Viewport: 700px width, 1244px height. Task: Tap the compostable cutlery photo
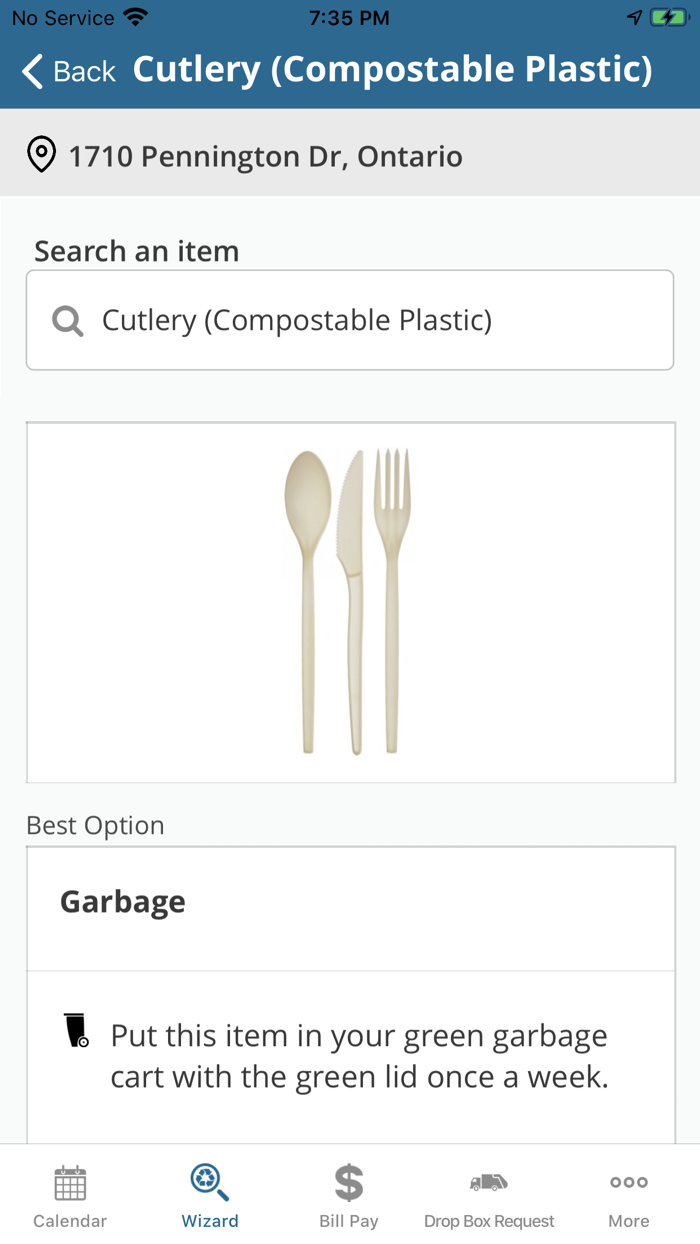coord(350,601)
